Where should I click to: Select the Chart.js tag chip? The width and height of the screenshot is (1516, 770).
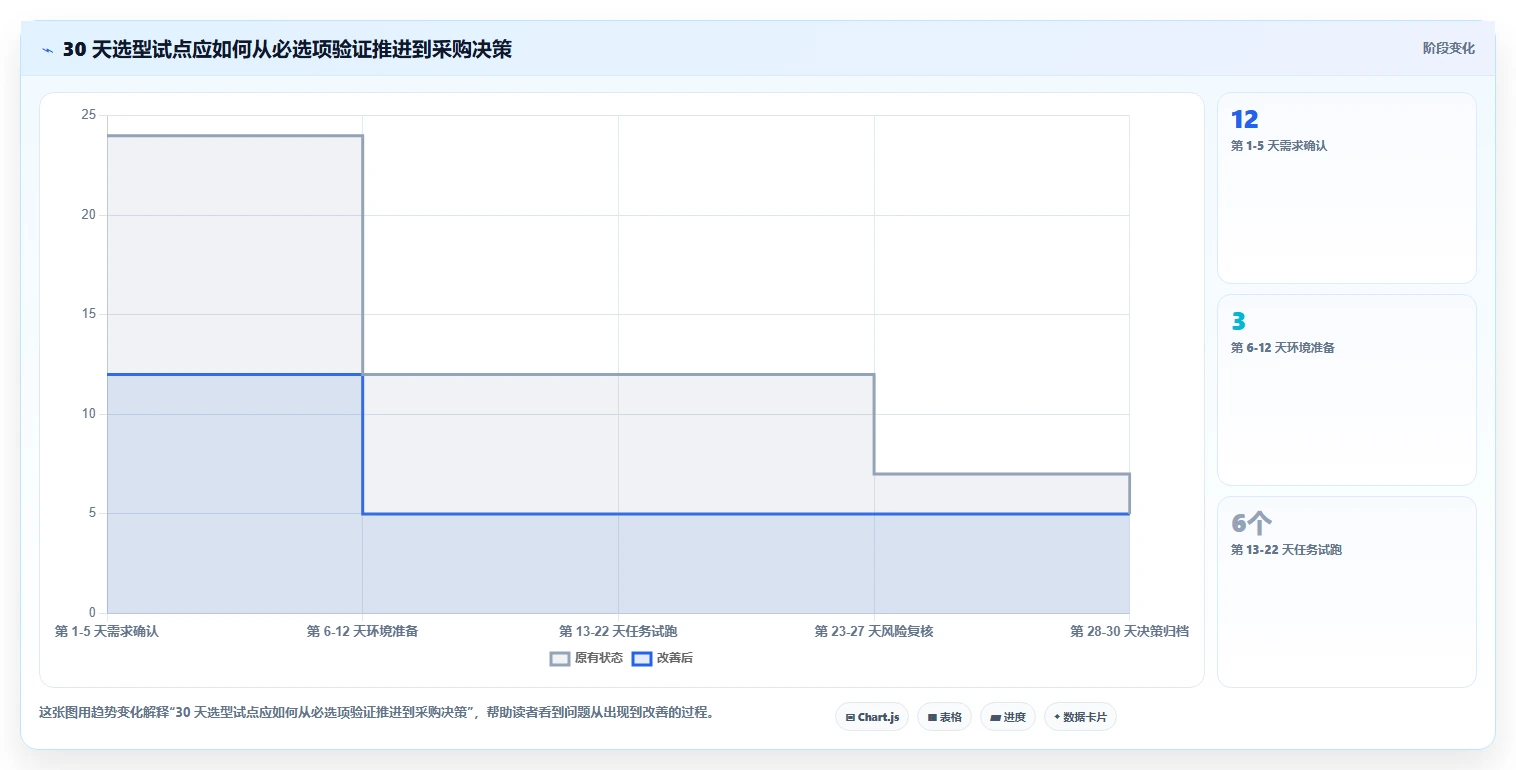tap(872, 717)
